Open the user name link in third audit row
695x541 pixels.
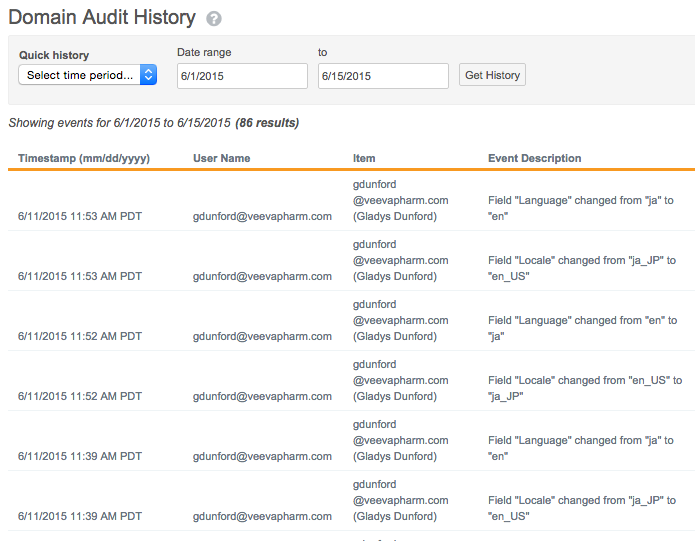pyautogui.click(x=262, y=336)
